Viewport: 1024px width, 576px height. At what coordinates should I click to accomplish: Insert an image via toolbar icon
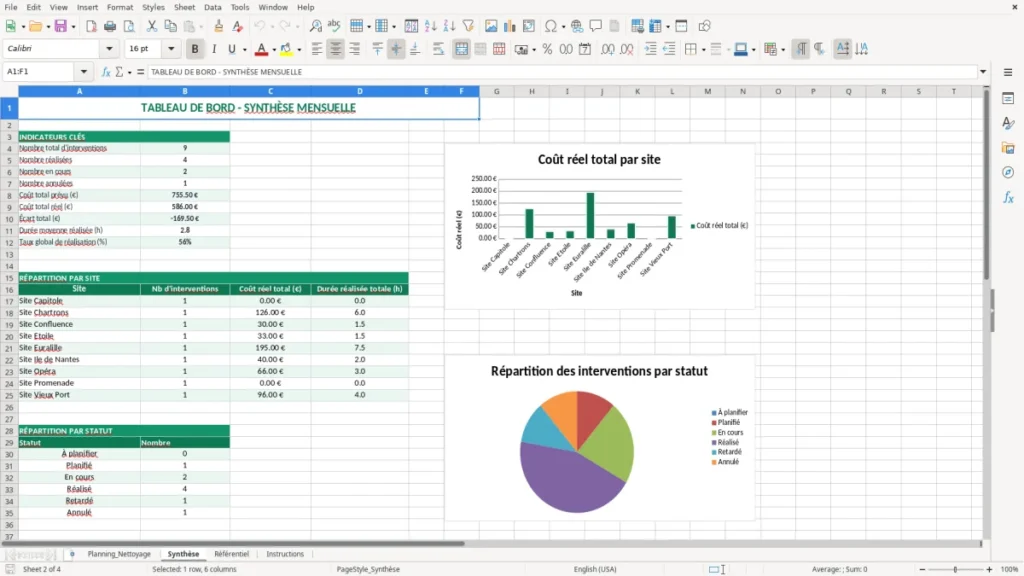click(491, 26)
